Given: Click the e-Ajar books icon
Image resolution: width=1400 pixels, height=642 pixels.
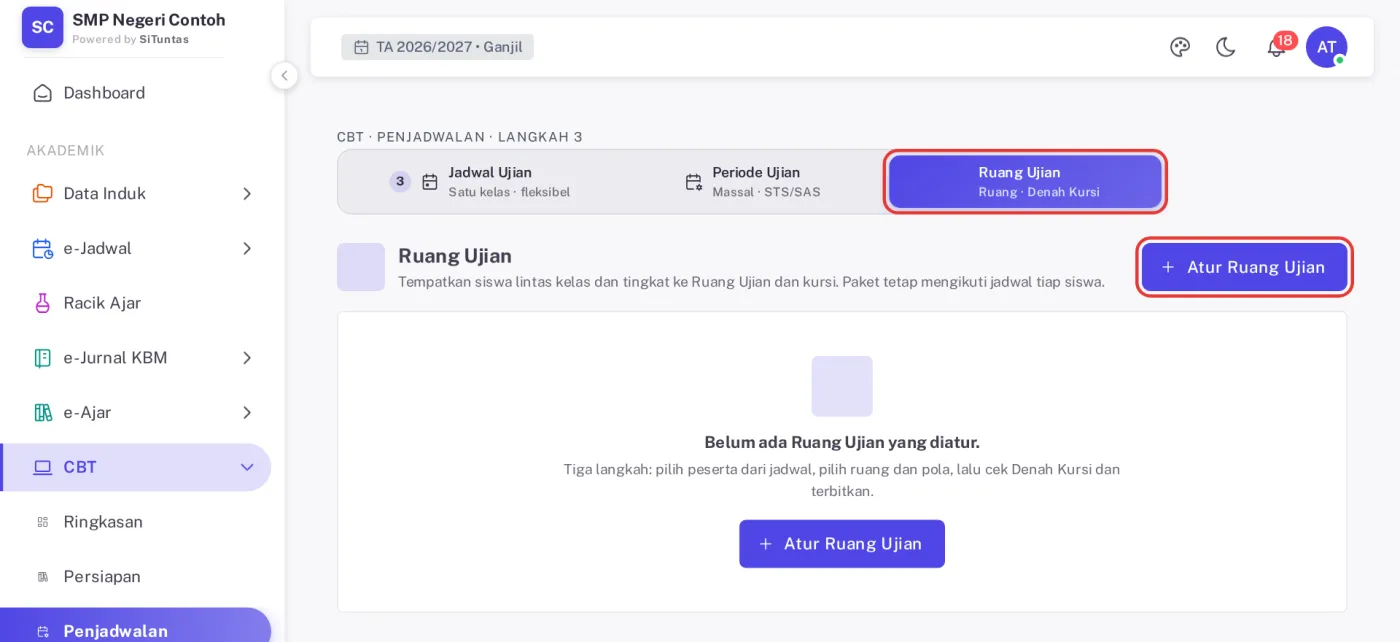Looking at the screenshot, I should 42,412.
